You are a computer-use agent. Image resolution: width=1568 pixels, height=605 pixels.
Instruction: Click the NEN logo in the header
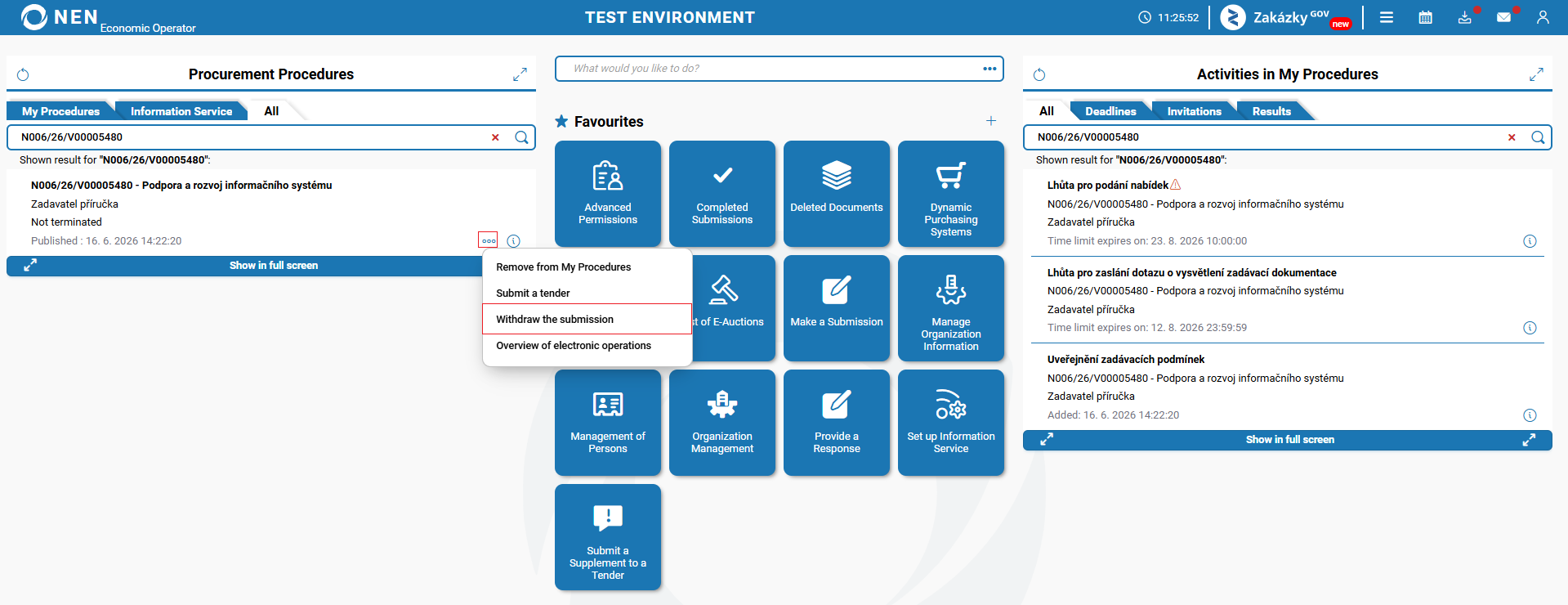pyautogui.click(x=59, y=17)
